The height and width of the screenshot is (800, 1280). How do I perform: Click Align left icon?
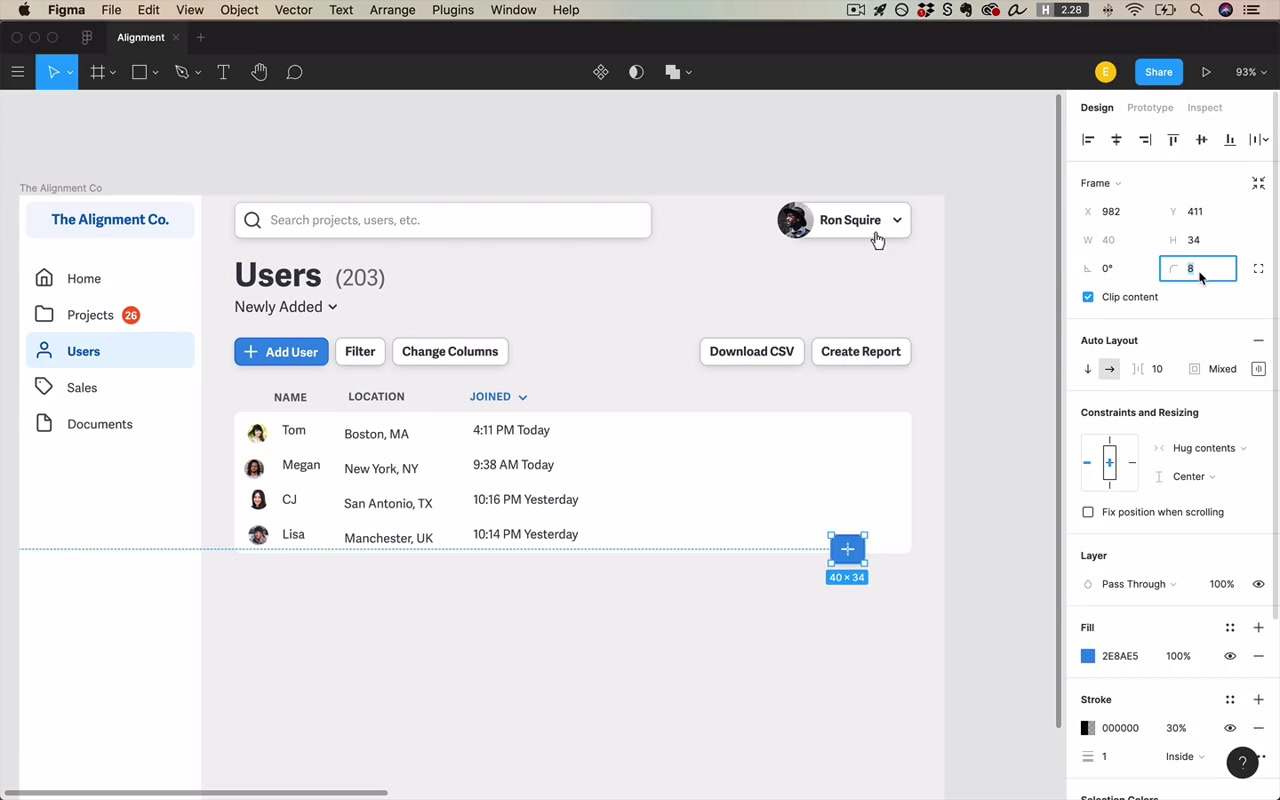[1088, 140]
